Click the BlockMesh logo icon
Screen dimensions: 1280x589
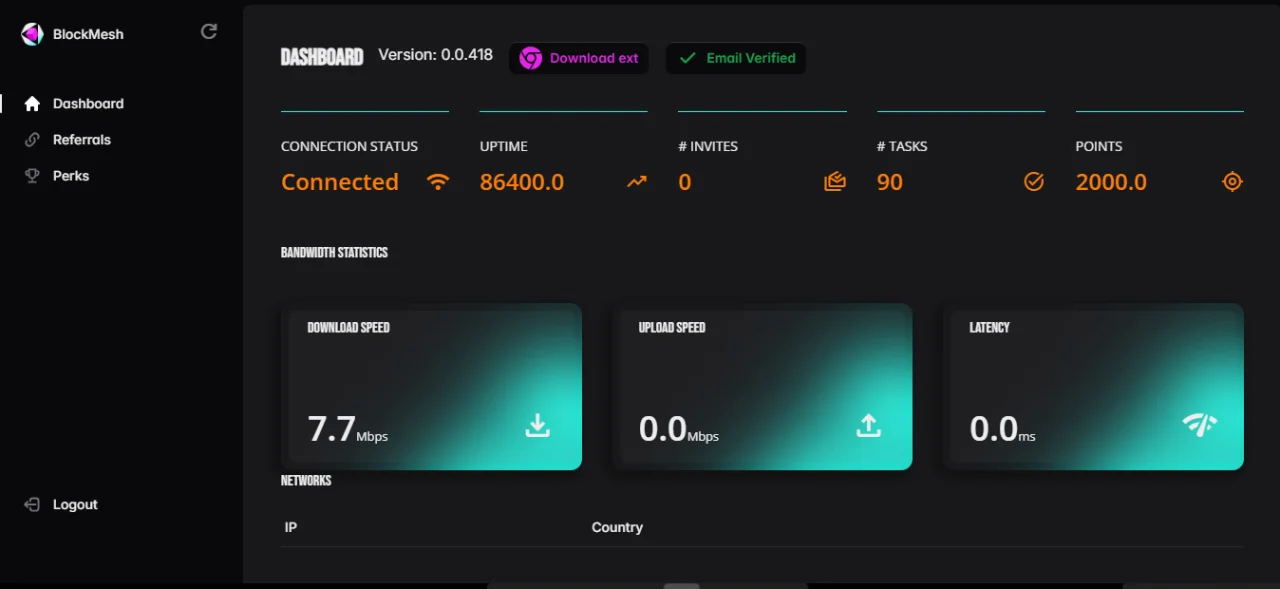[x=32, y=34]
